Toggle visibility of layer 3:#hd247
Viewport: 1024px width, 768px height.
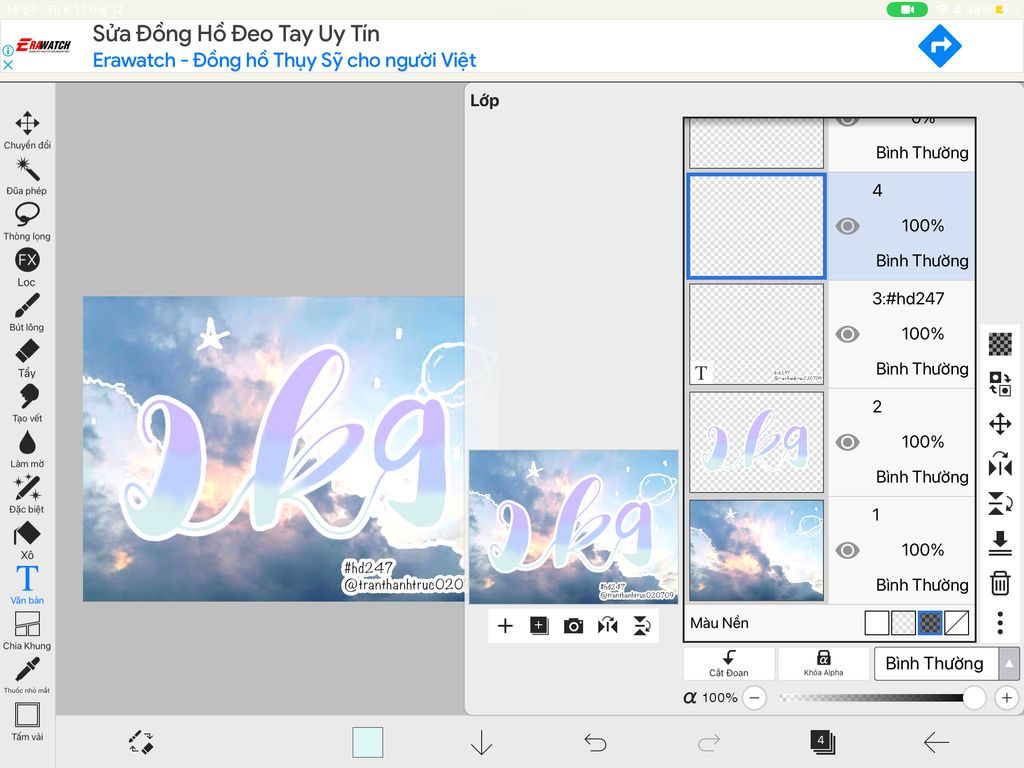coord(847,334)
